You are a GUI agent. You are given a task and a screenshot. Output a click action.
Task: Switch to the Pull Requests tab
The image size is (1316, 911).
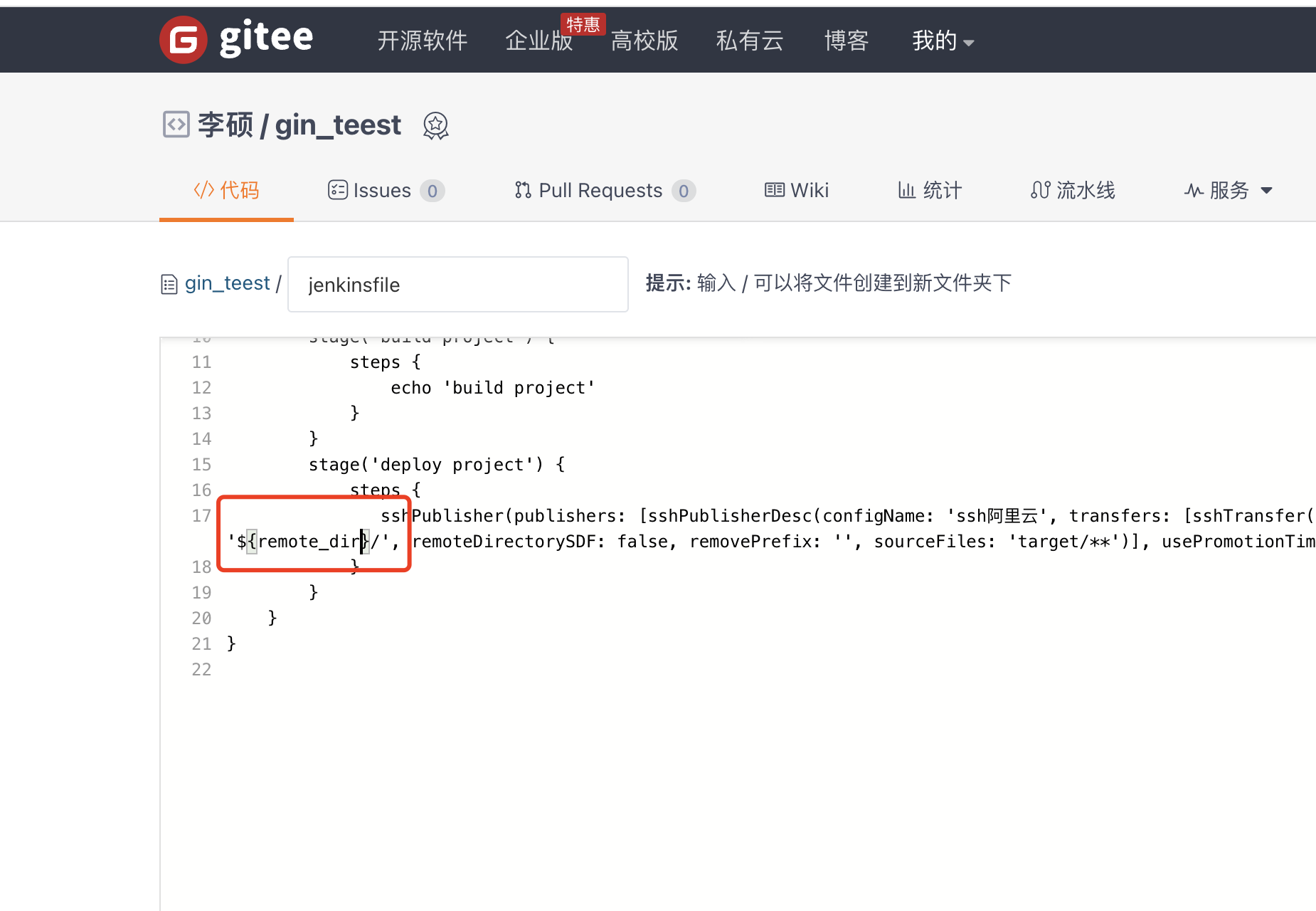pyautogui.click(x=605, y=190)
